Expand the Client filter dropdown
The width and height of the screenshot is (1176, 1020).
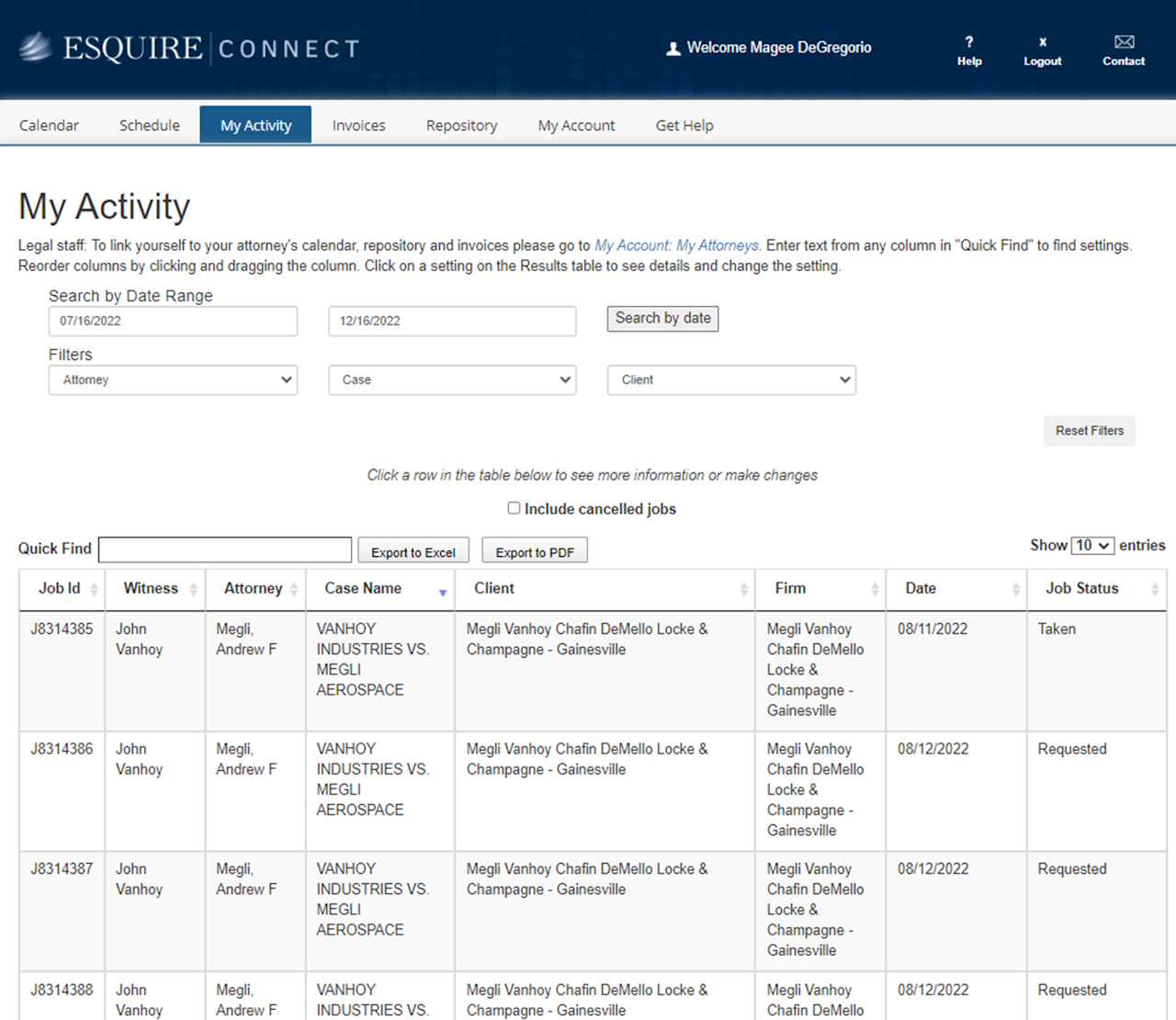[731, 380]
